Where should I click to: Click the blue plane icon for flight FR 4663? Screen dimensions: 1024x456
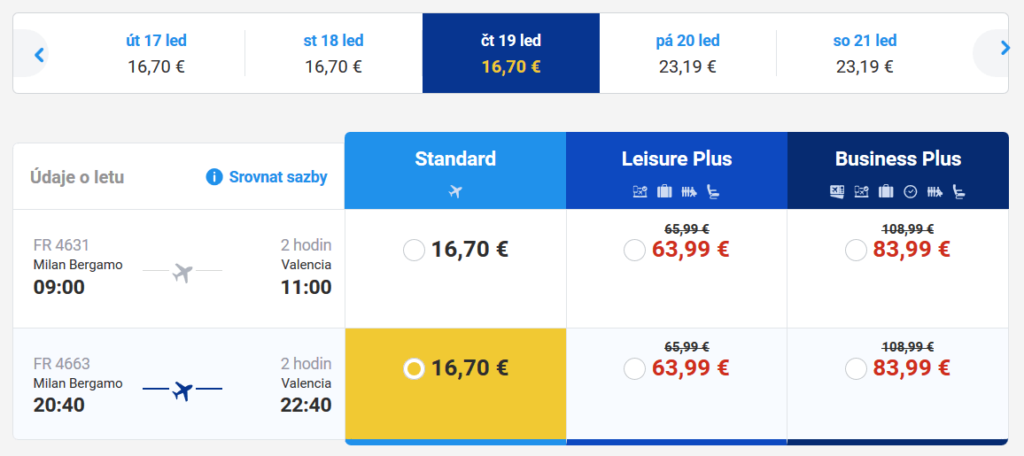pyautogui.click(x=183, y=391)
